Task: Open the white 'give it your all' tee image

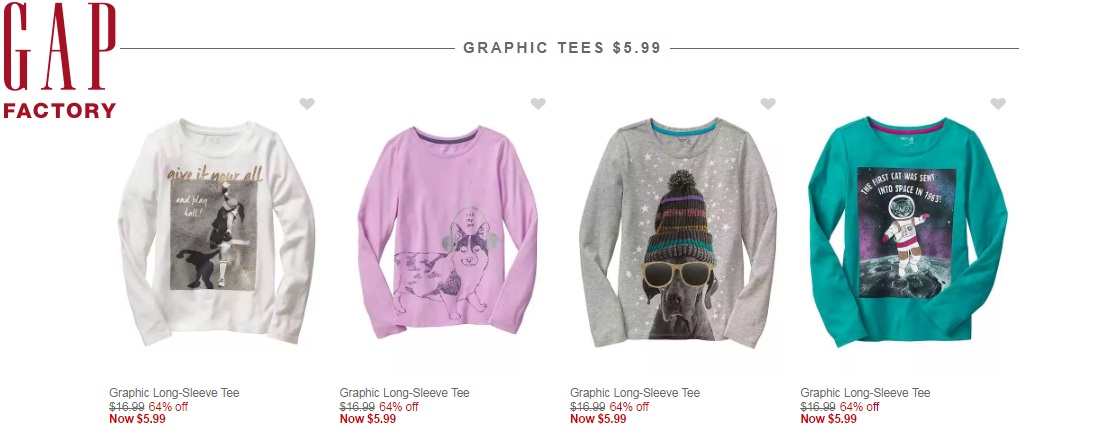Action: pyautogui.click(x=216, y=231)
